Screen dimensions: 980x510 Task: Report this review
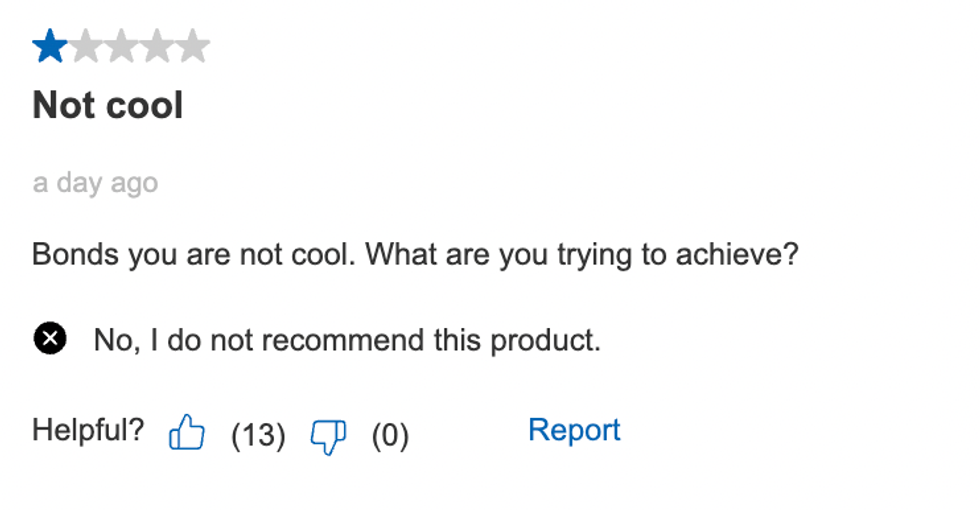click(574, 430)
